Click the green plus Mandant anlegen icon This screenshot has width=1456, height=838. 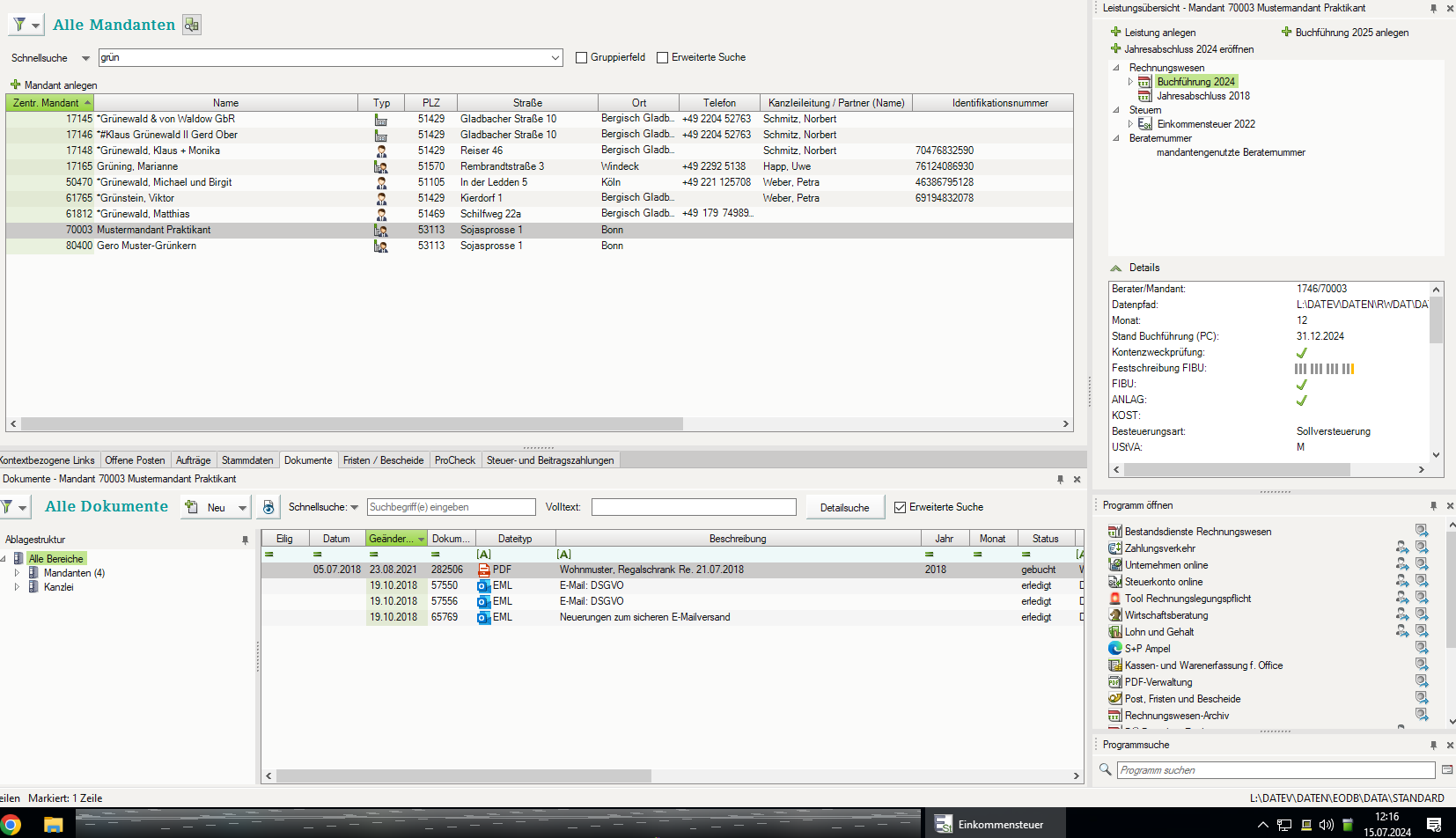tap(15, 85)
